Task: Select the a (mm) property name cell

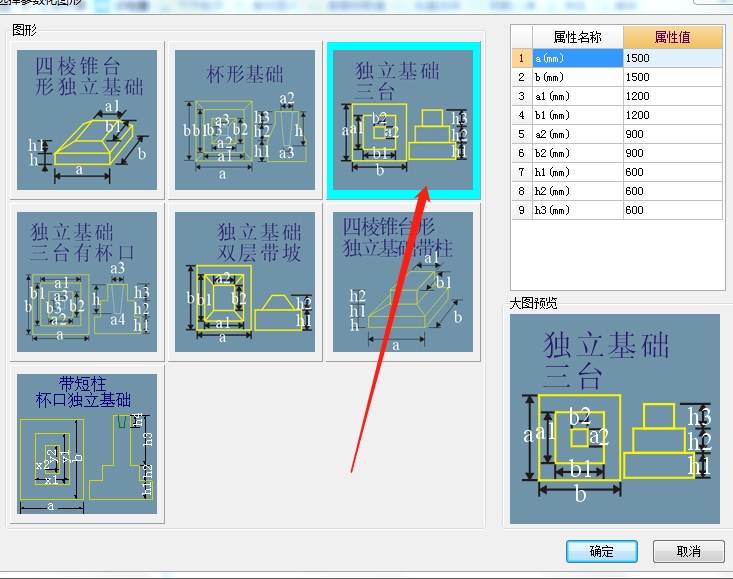Action: pyautogui.click(x=578, y=58)
